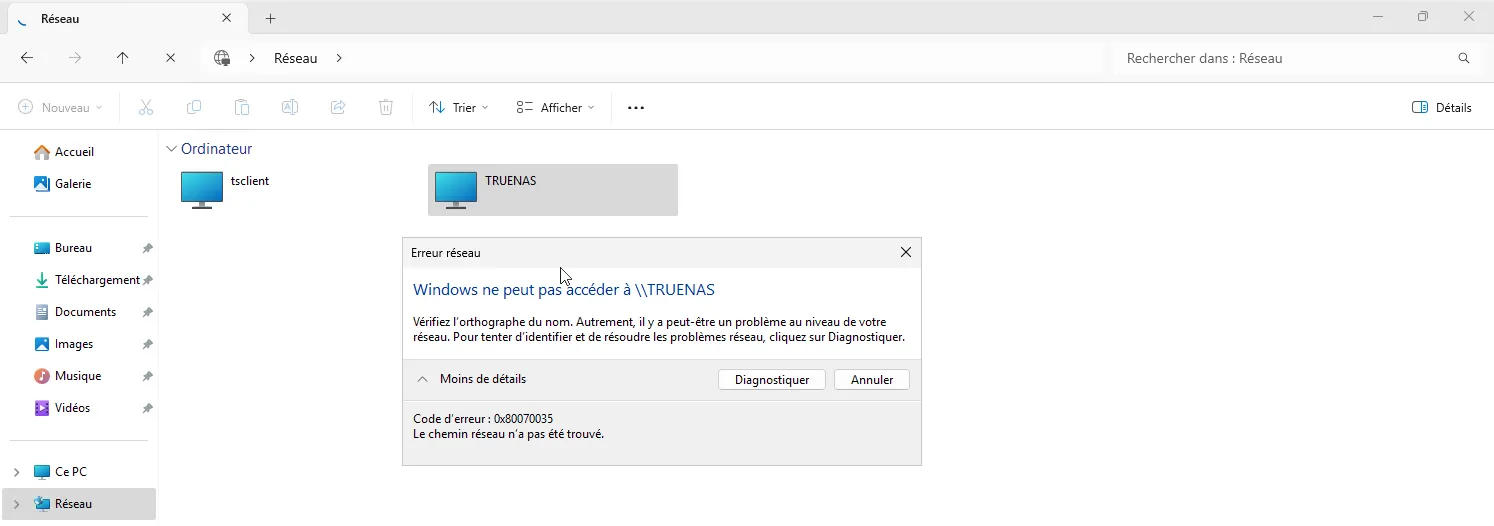Screen dimensions: 1494x526
Task: Navigate back with the left arrow
Action: [x=27, y=58]
